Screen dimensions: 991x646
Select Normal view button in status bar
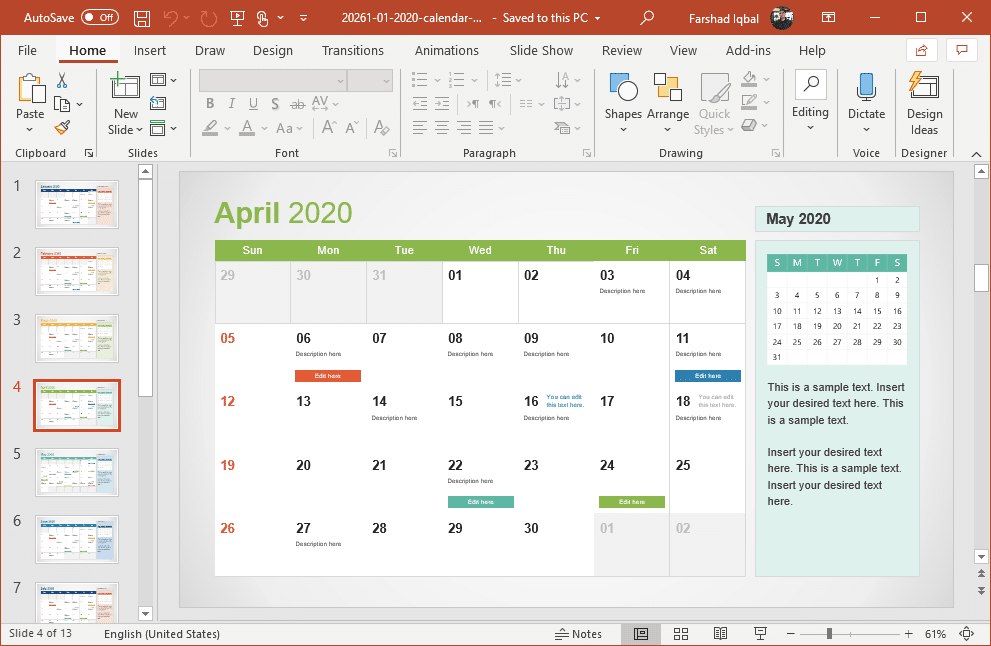[x=641, y=634]
